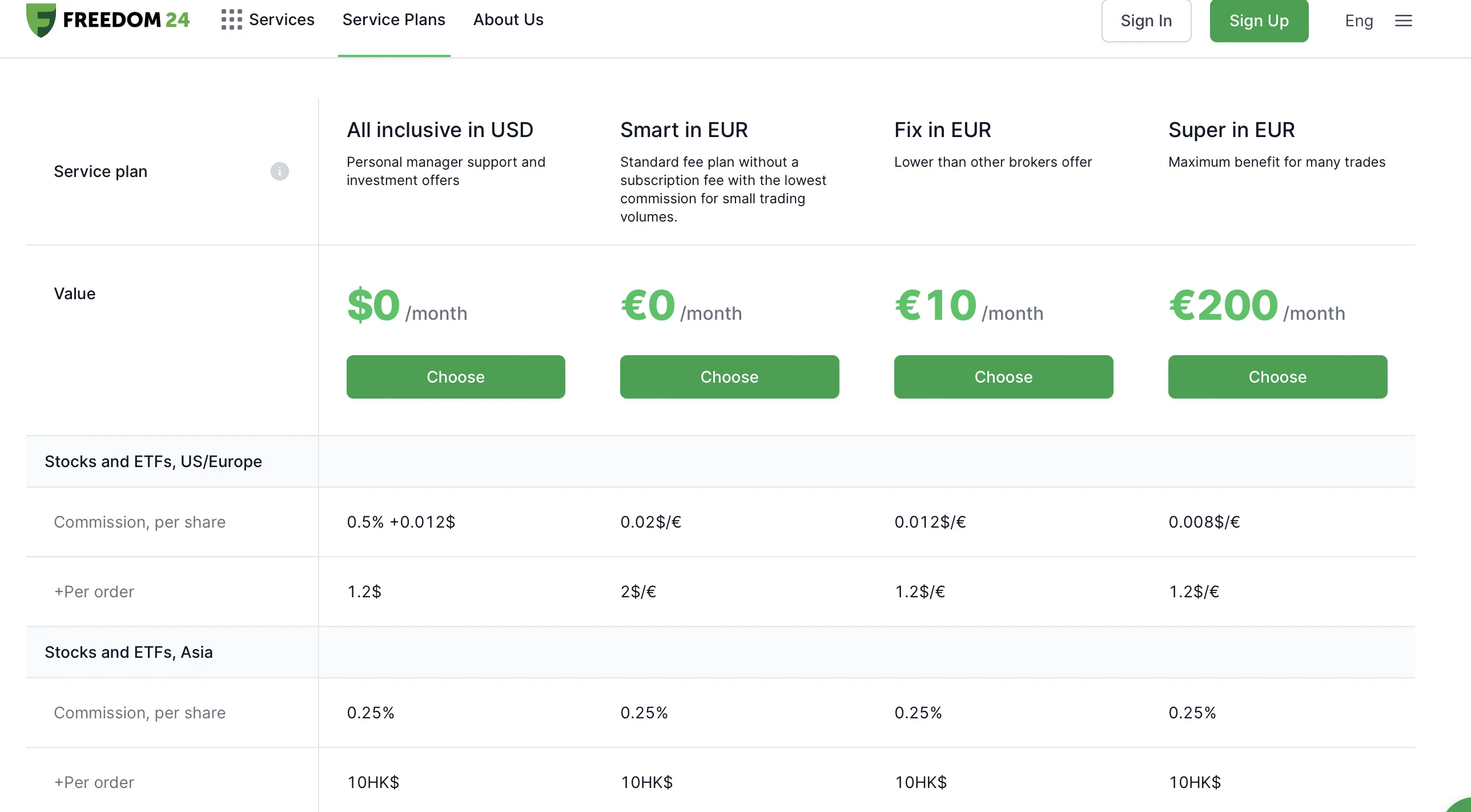The width and height of the screenshot is (1471, 812).
Task: Choose the Super in EUR plan
Action: click(x=1277, y=377)
